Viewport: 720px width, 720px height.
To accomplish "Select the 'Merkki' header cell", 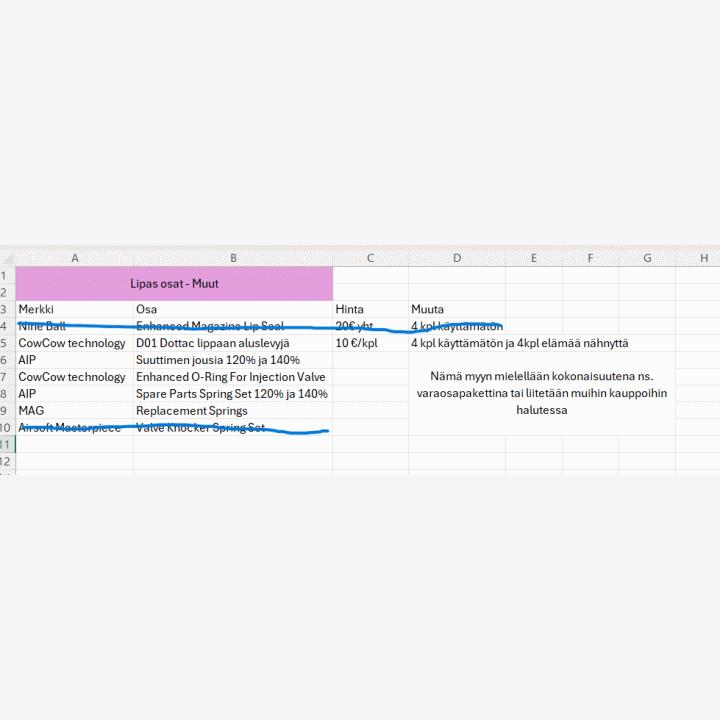I will 74,310.
